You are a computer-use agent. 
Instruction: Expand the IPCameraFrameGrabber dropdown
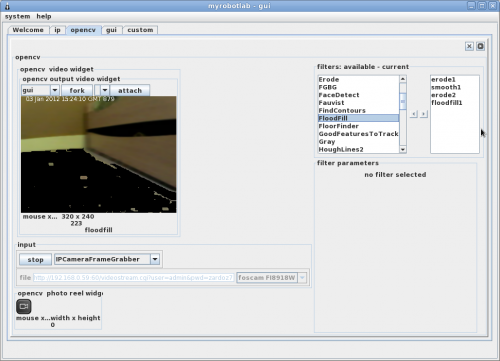click(155, 259)
